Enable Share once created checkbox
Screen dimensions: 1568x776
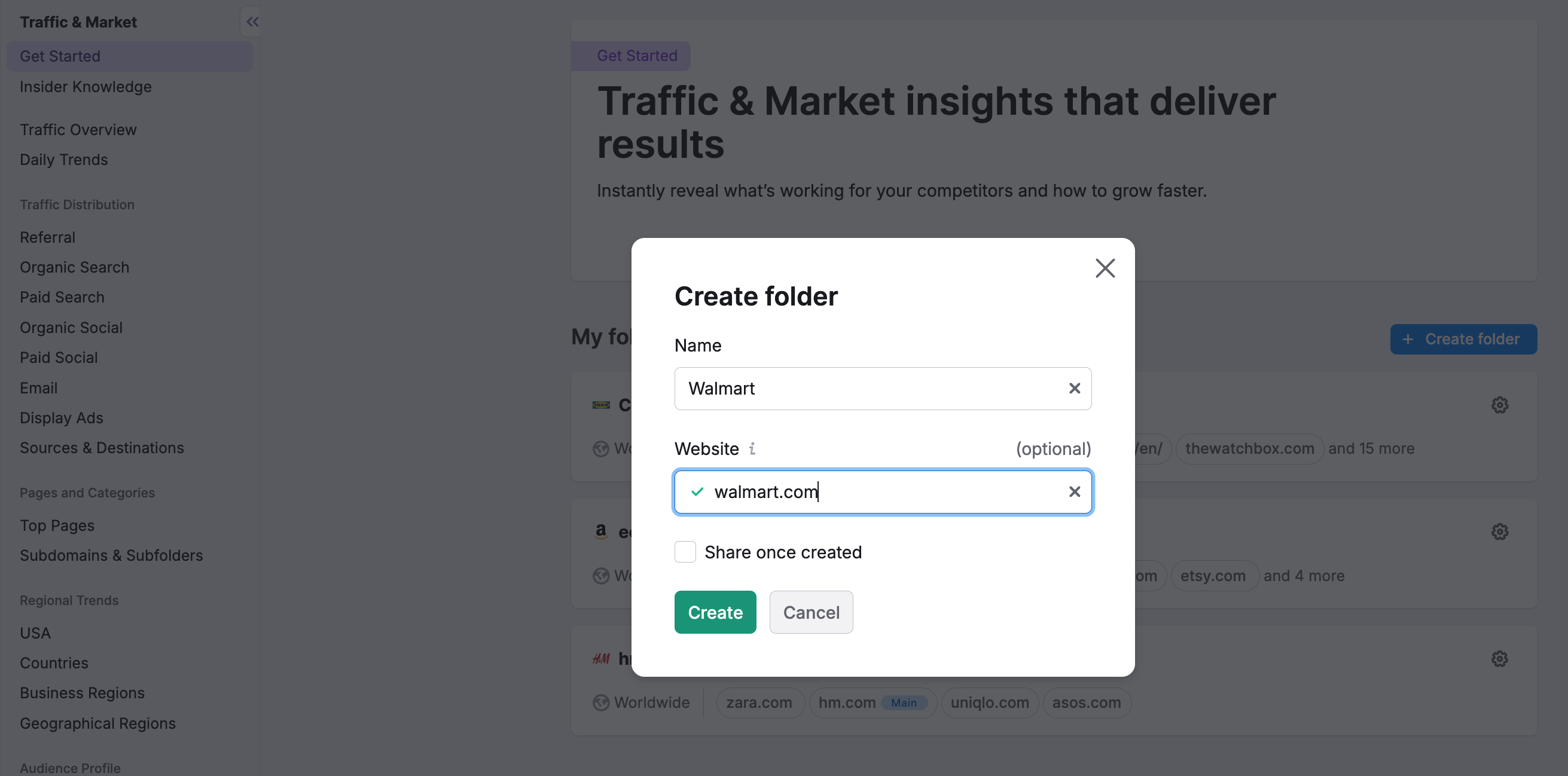pos(685,552)
